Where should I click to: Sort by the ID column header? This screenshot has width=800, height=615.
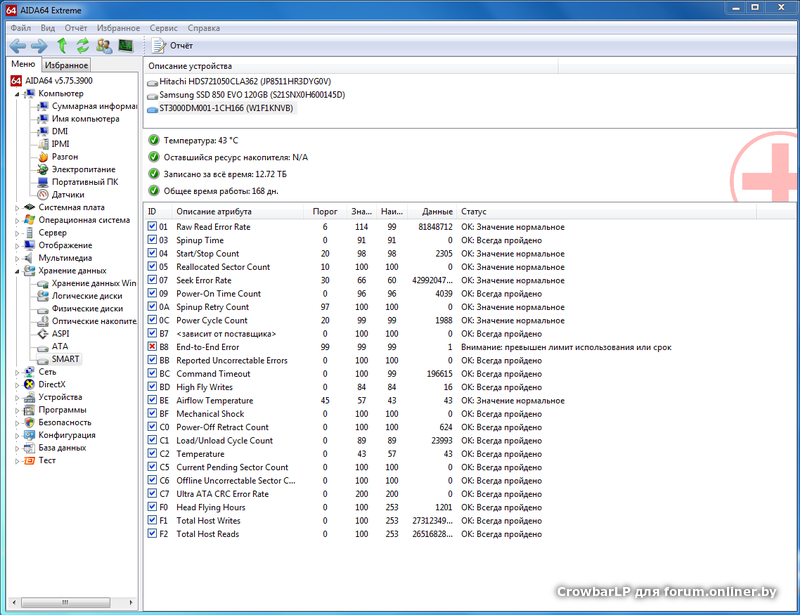click(x=158, y=211)
